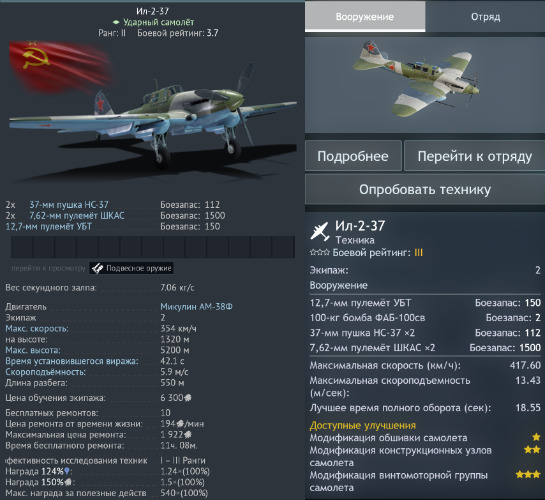Click three-star rating next to Боевой рейтинг
Image resolution: width=545 pixels, height=500 pixels.
tap(319, 252)
